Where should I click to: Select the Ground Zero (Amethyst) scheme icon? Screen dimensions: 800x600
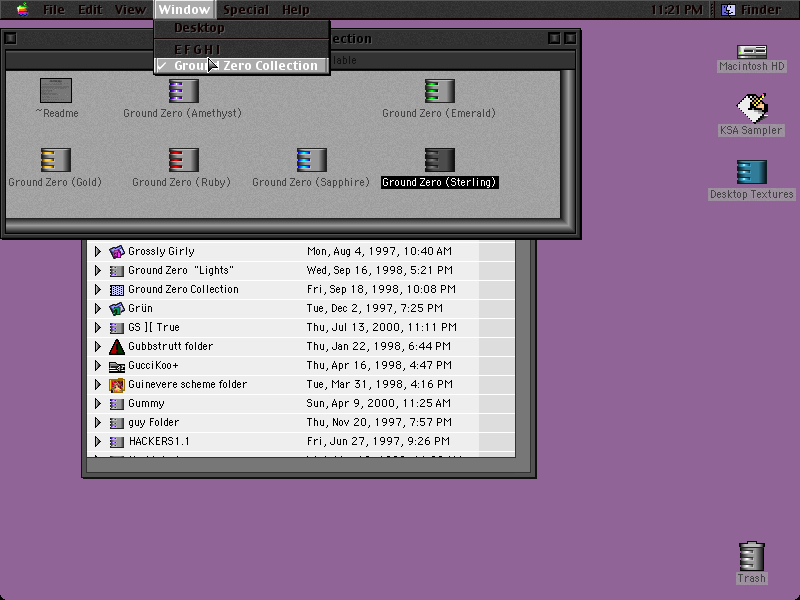pyautogui.click(x=183, y=91)
